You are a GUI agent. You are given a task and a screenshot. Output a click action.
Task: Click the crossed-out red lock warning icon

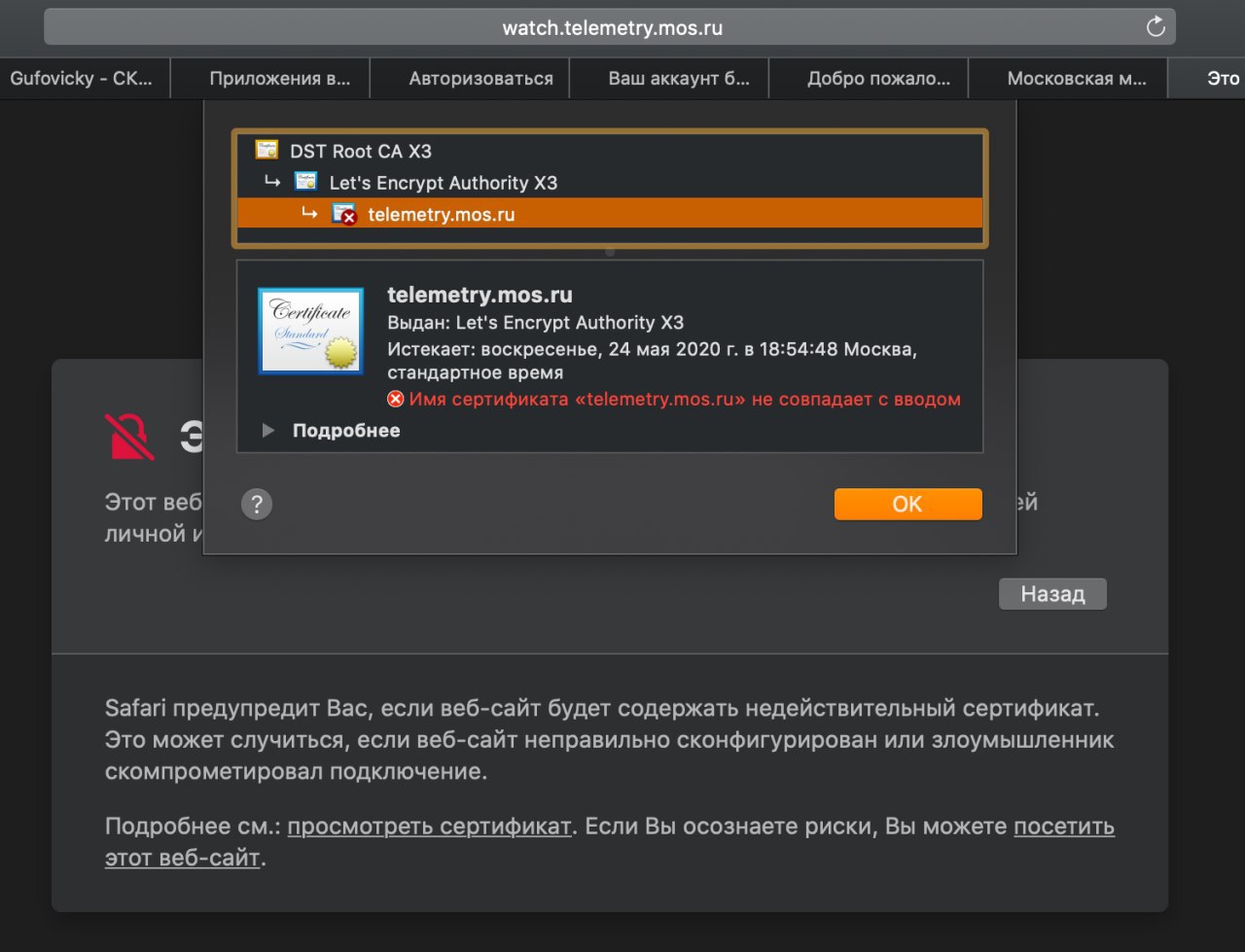pos(129,437)
